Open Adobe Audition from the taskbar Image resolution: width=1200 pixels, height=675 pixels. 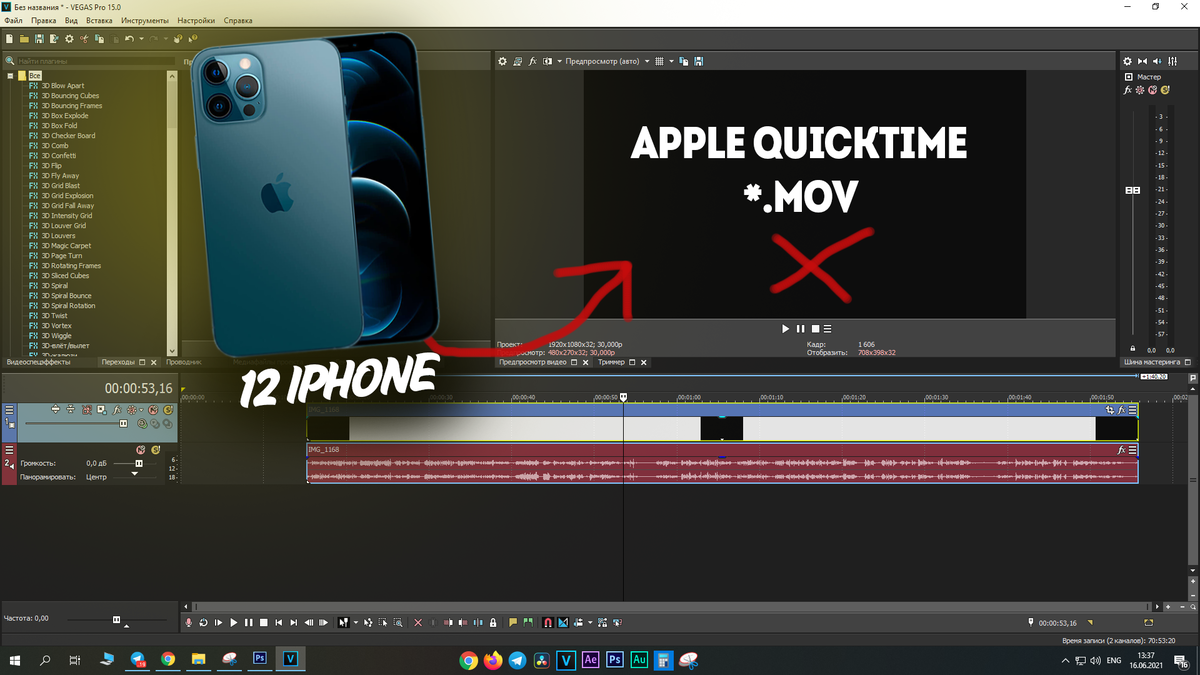click(639, 660)
